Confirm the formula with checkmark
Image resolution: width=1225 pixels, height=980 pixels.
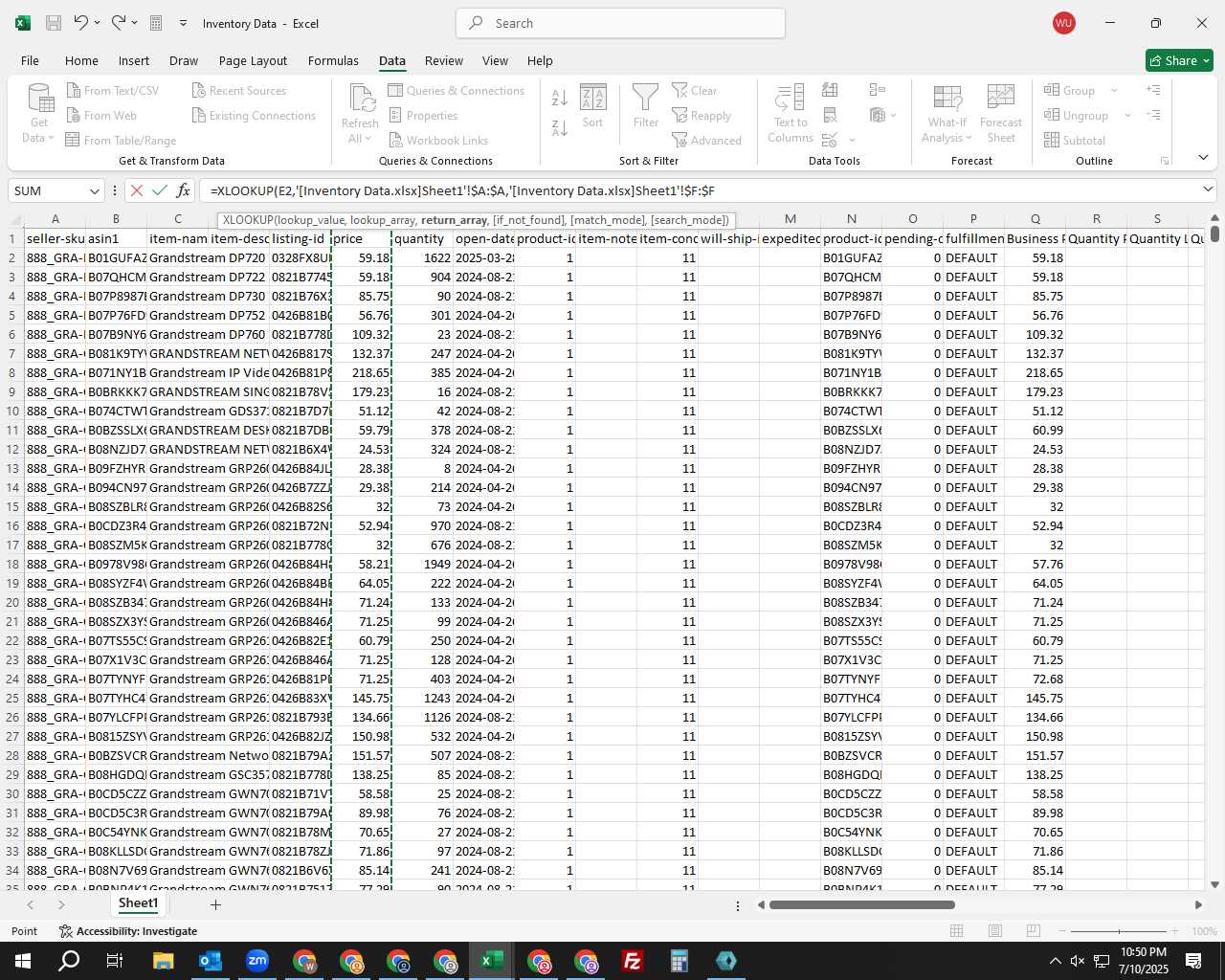160,190
